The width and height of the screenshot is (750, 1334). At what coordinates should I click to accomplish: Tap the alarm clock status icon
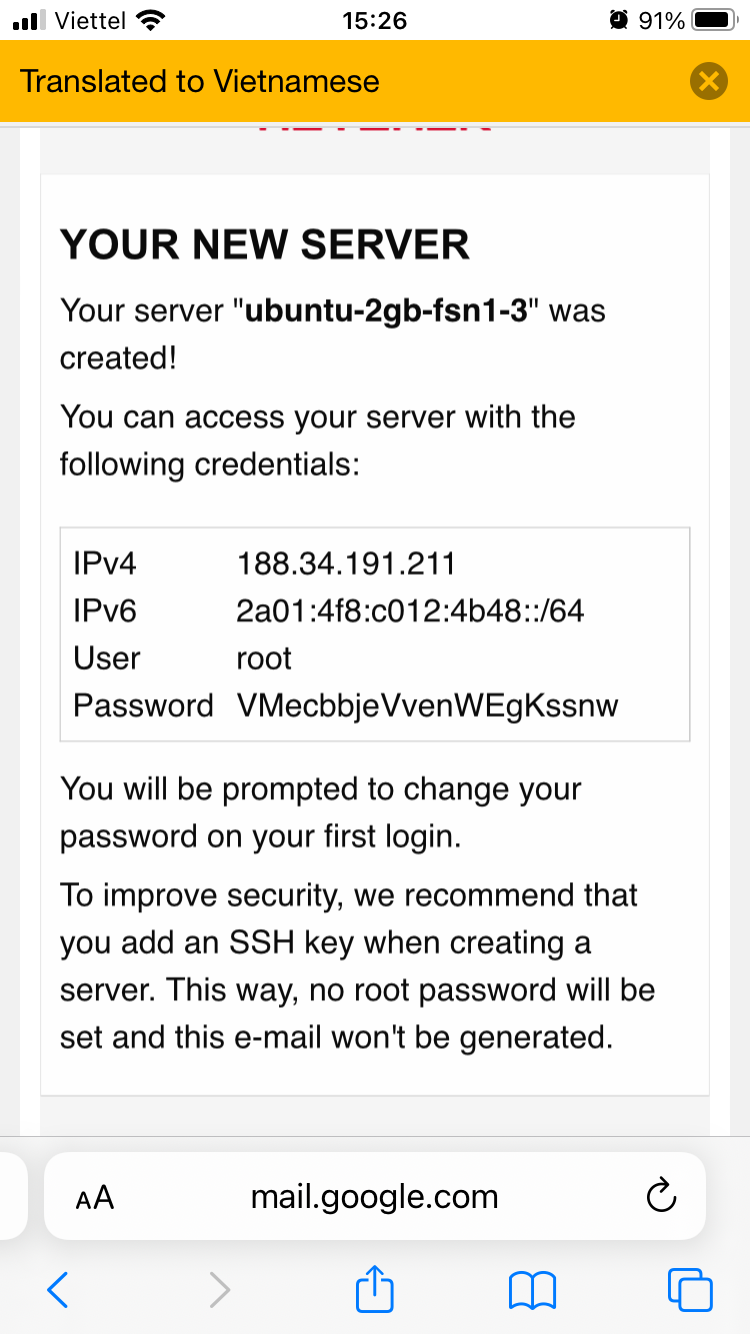click(619, 20)
